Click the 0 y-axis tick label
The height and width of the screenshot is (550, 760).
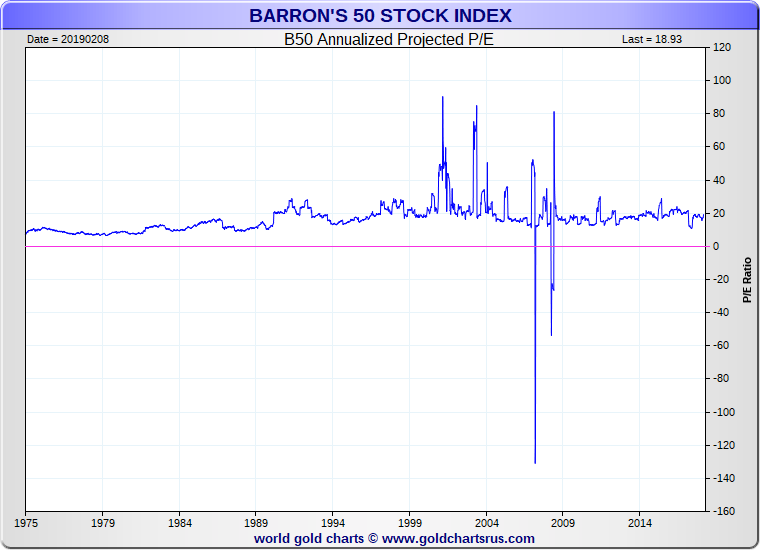click(716, 246)
